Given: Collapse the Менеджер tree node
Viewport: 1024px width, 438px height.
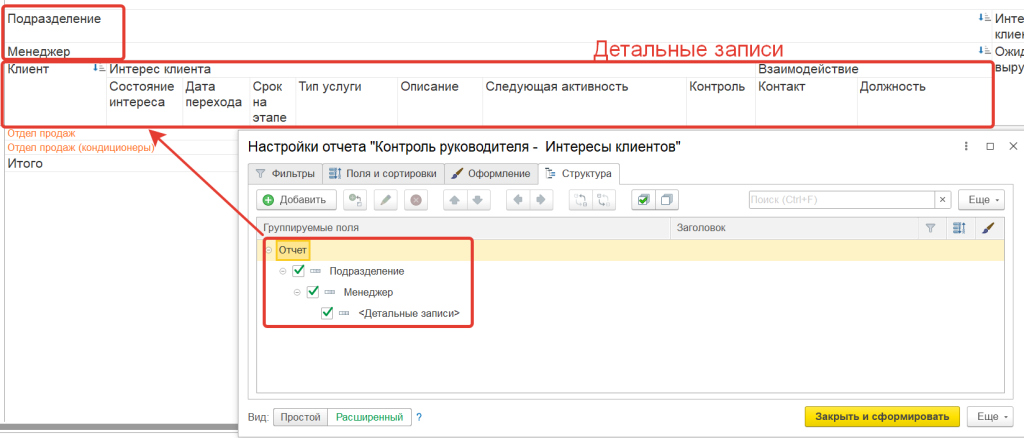Looking at the screenshot, I should (x=297, y=292).
